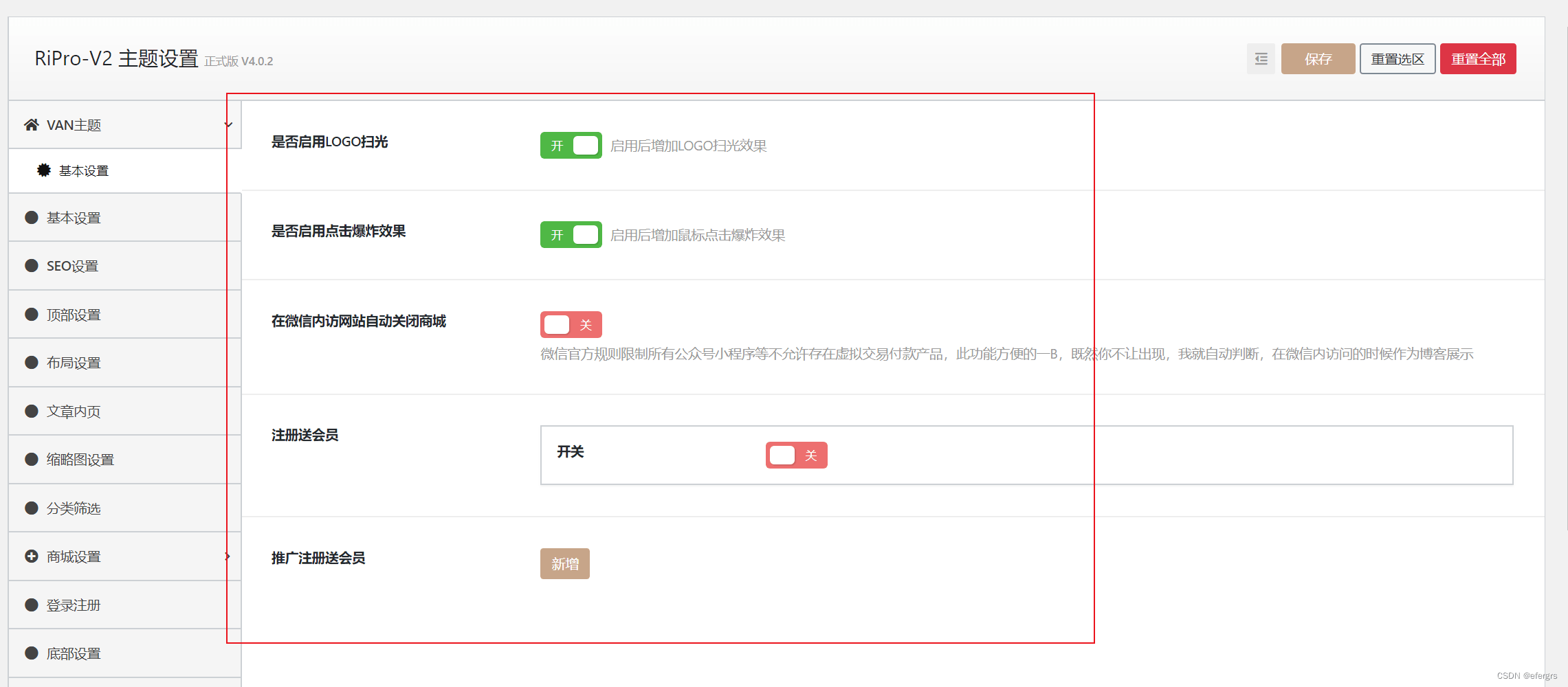Viewport: 1568px width, 687px height.
Task: Disable the LOGO扫光 toggle
Action: click(x=571, y=145)
